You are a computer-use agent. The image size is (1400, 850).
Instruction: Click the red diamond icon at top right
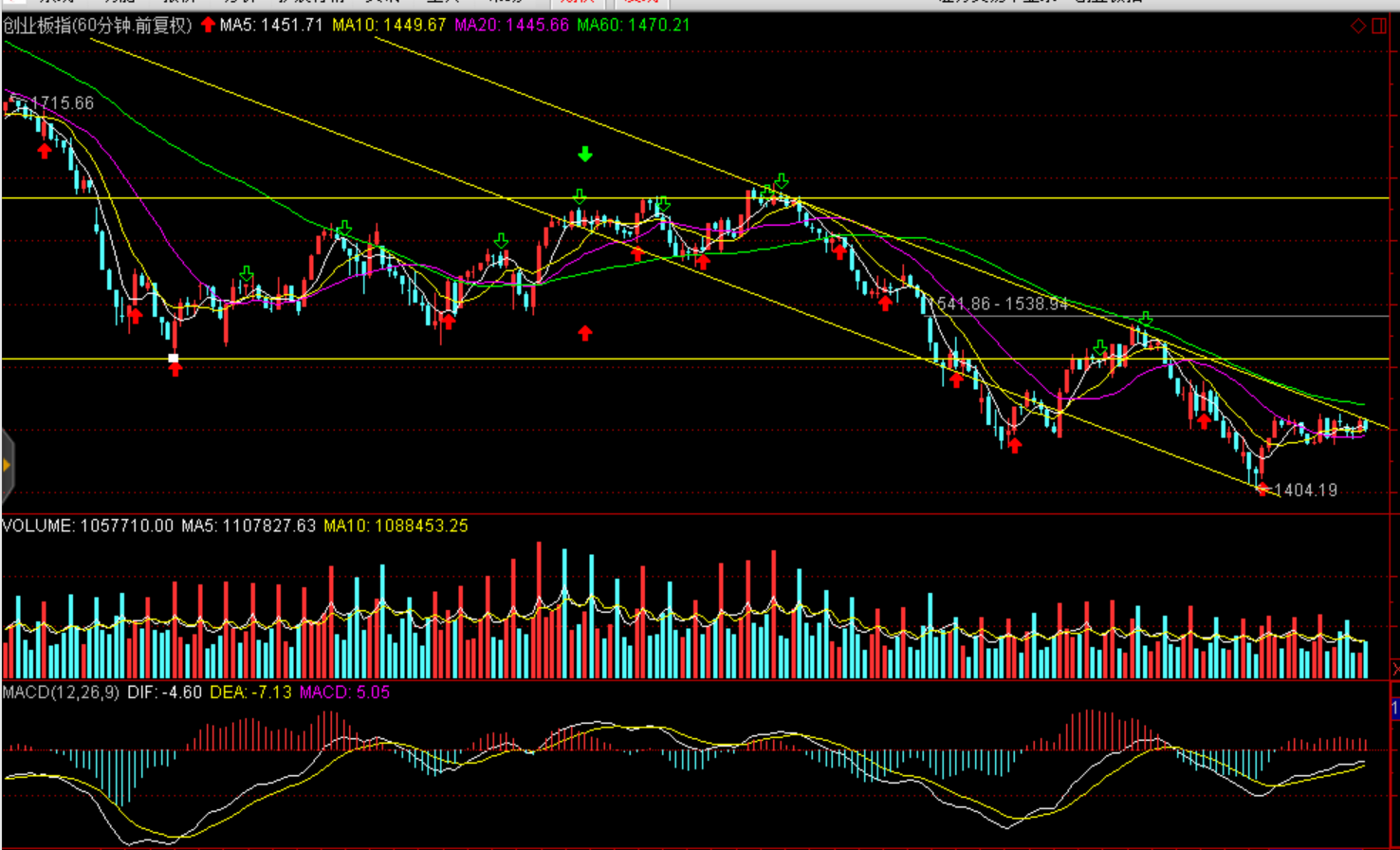tap(1359, 26)
